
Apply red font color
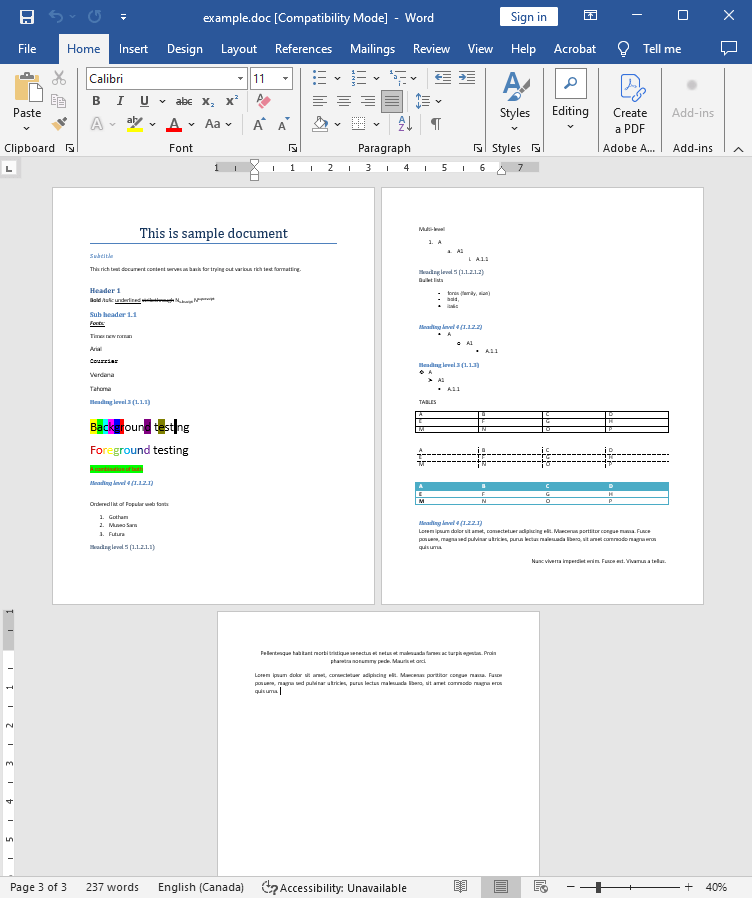click(x=174, y=124)
